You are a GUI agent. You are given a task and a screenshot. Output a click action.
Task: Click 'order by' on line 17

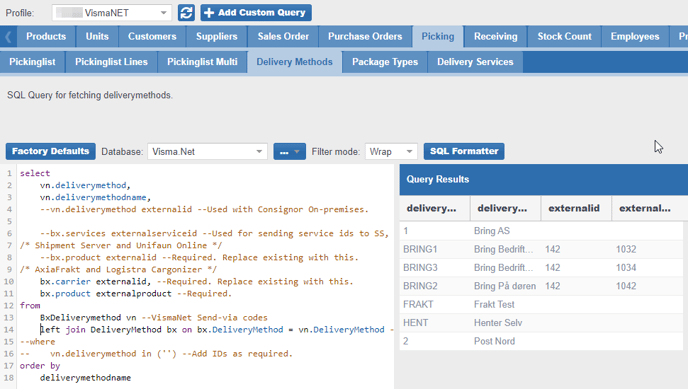39,366
